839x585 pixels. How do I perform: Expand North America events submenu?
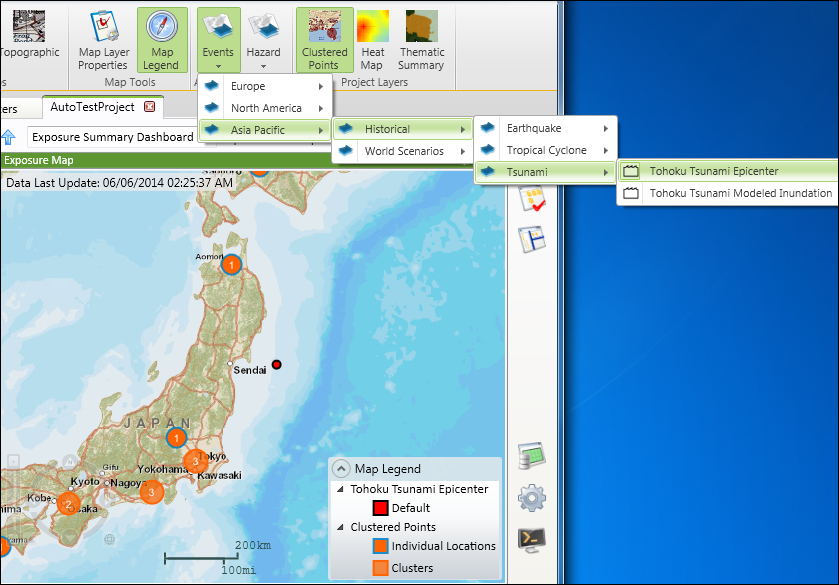click(x=265, y=108)
